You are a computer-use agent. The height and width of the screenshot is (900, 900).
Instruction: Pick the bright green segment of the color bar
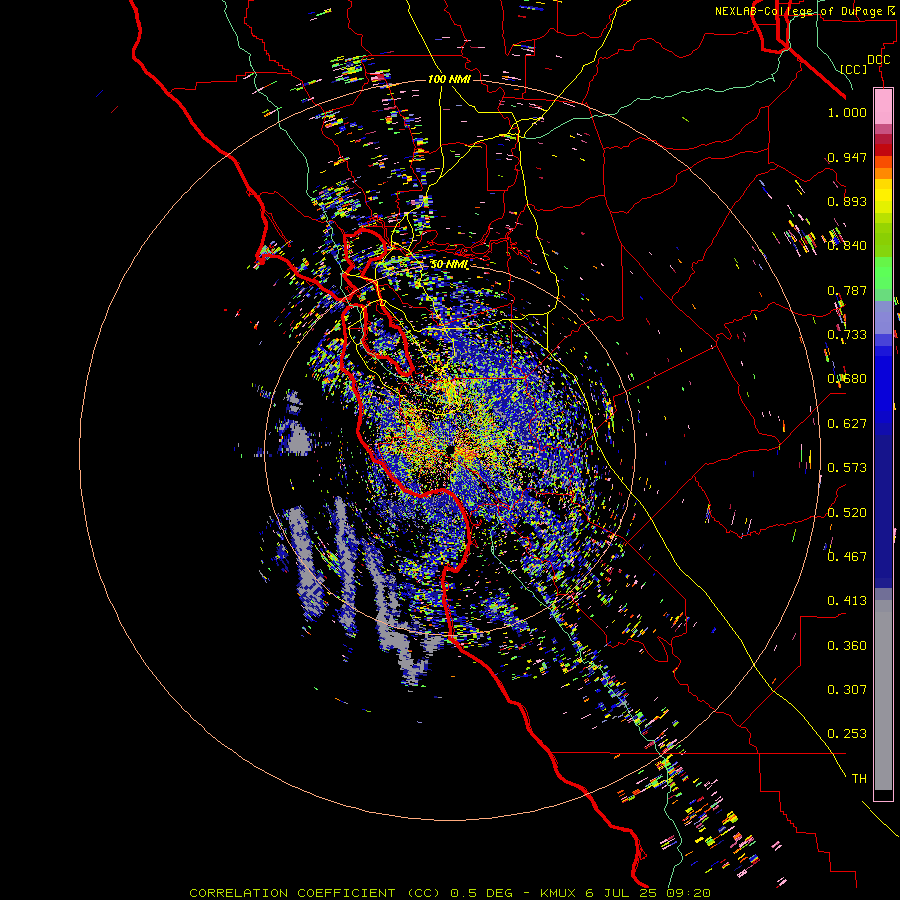click(x=883, y=273)
